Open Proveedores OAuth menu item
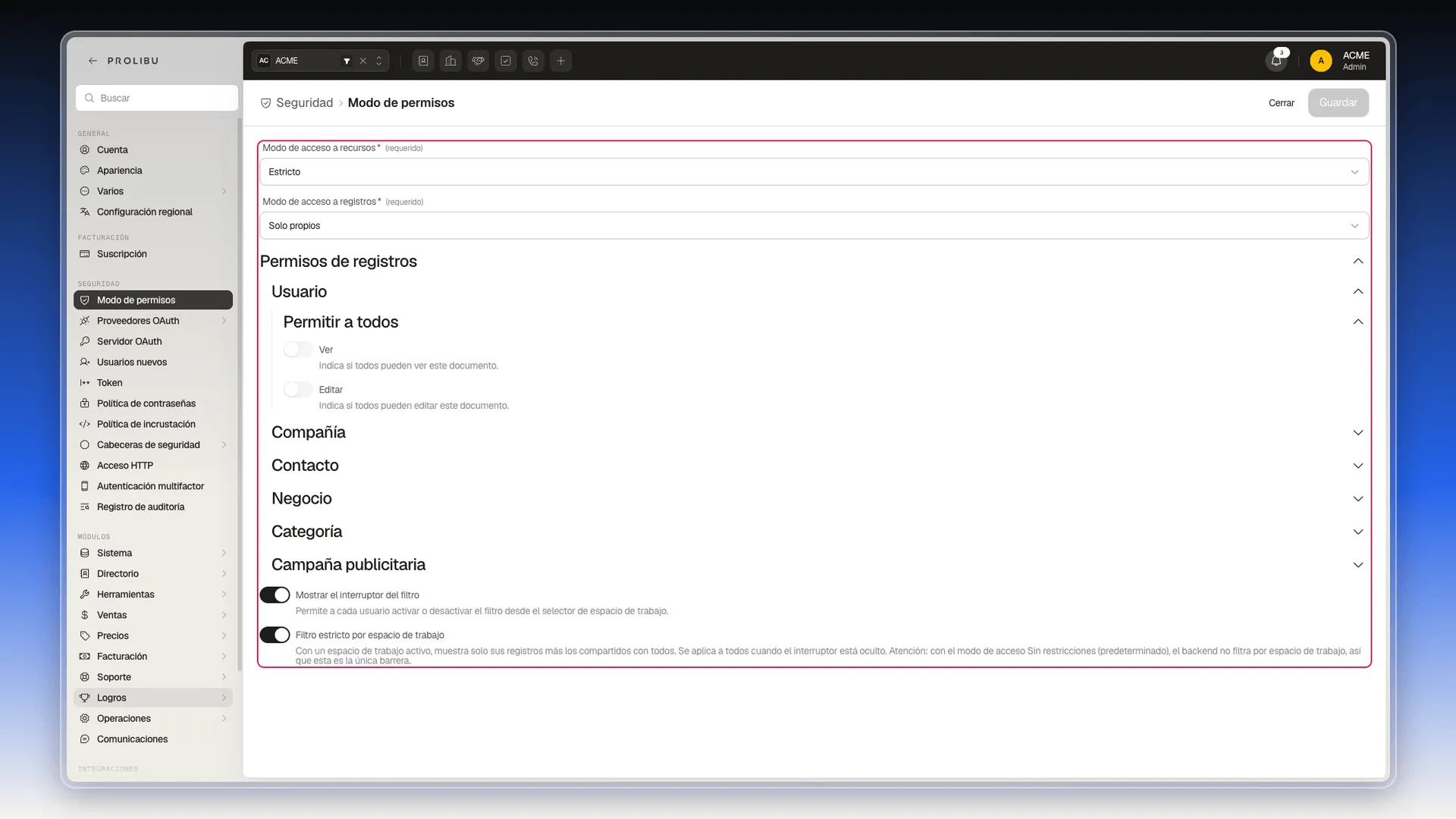This screenshot has height=819, width=1456. click(153, 321)
